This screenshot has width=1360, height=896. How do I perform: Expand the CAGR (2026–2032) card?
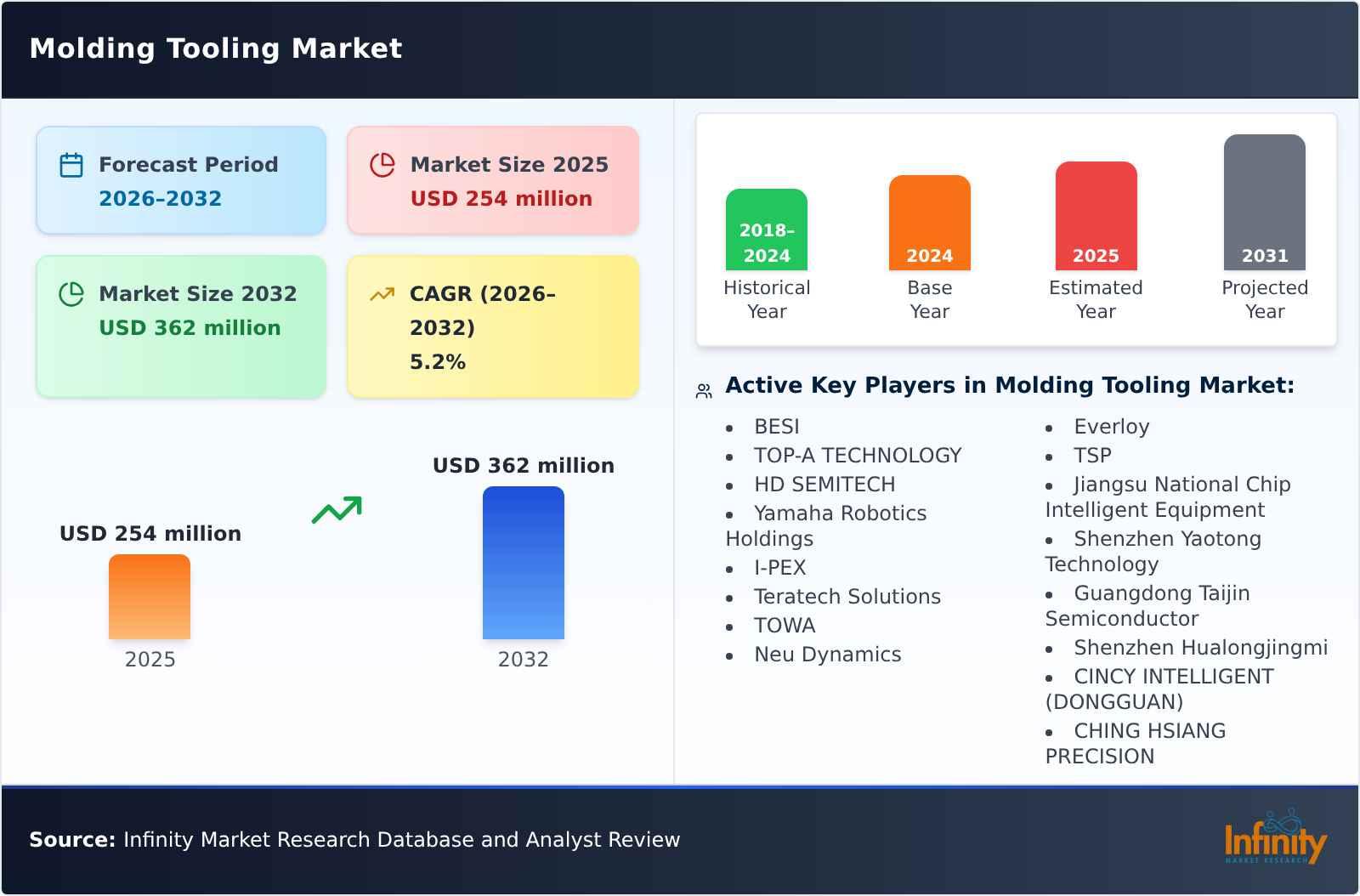491,326
